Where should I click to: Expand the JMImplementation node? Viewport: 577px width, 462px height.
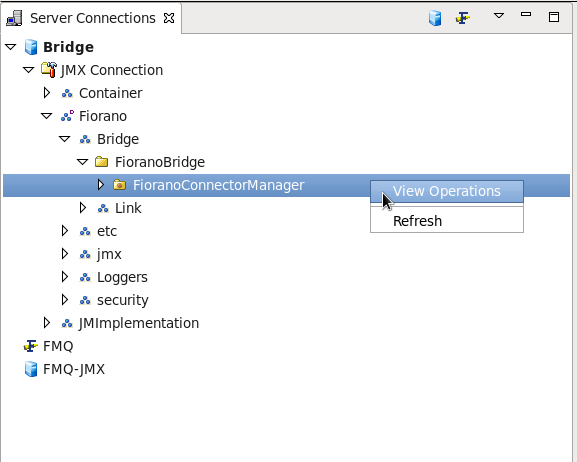(47, 323)
